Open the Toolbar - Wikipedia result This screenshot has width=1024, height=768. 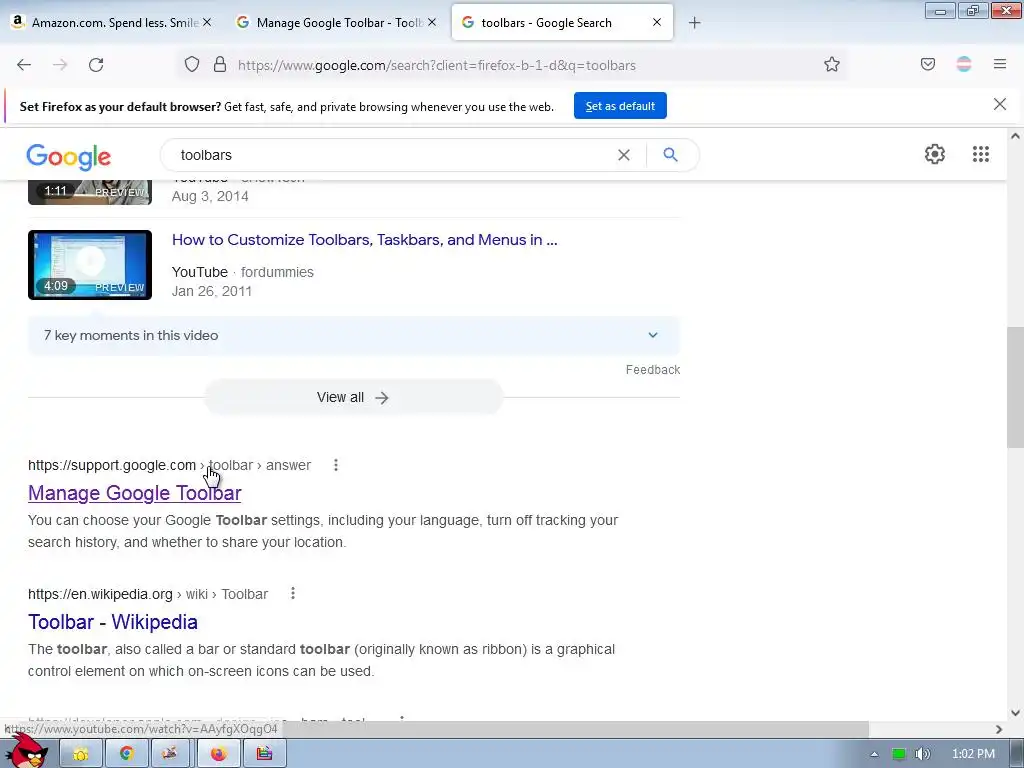pyautogui.click(x=113, y=622)
